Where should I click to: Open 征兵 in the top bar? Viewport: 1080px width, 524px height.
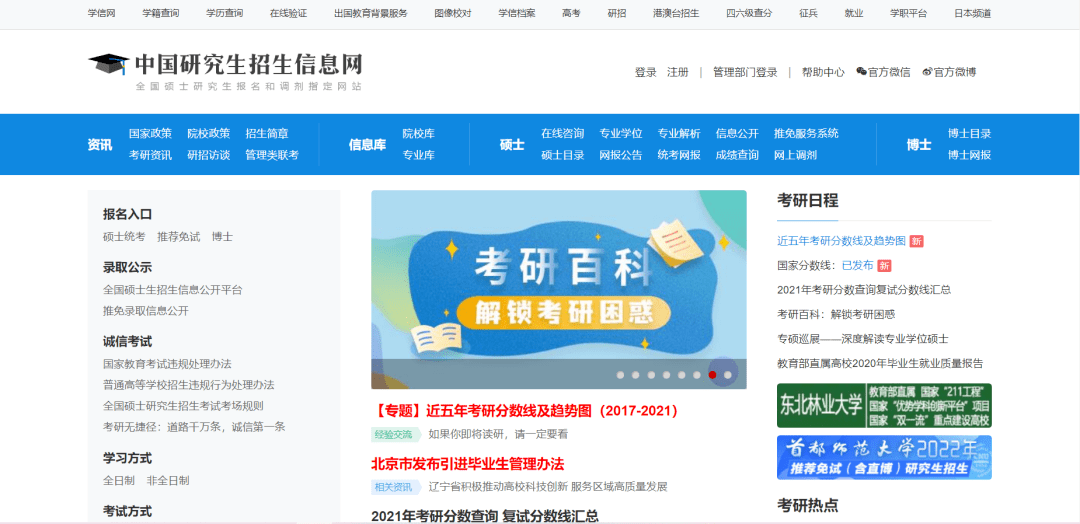808,13
